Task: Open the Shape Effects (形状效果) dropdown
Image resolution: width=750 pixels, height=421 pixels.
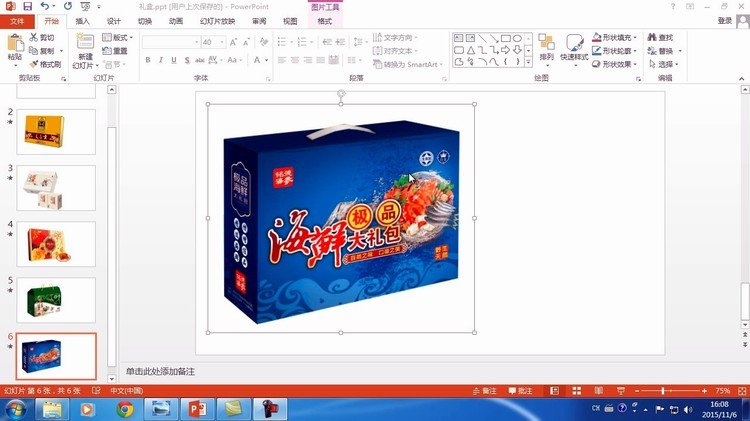Action: (614, 64)
